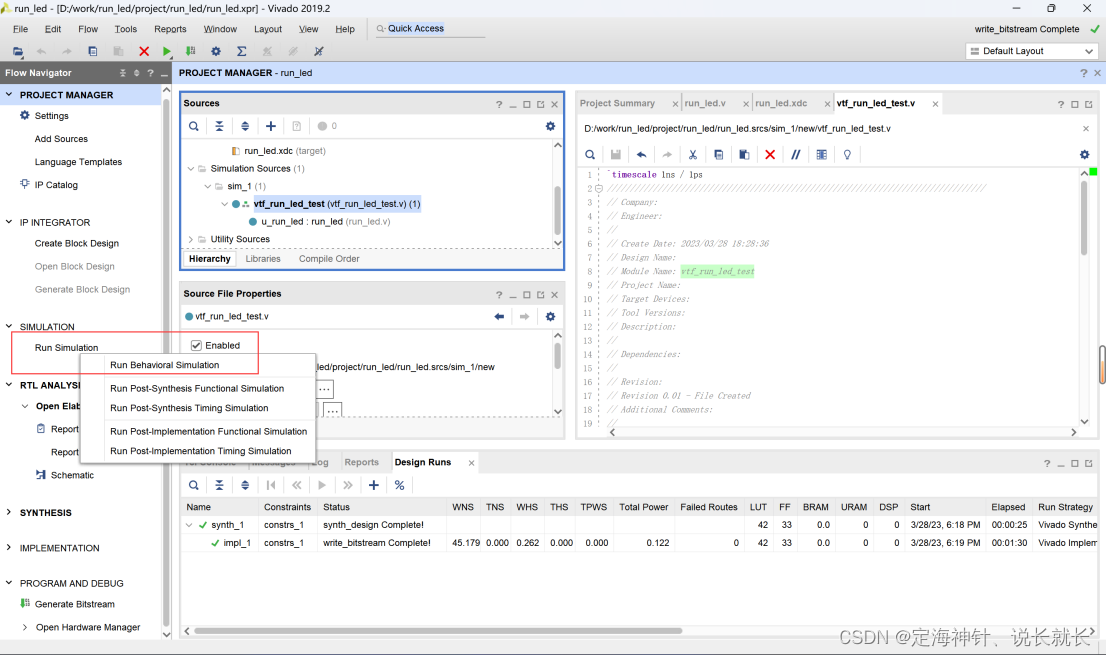
Task: Switch to the Libraries tab
Action: 262,259
